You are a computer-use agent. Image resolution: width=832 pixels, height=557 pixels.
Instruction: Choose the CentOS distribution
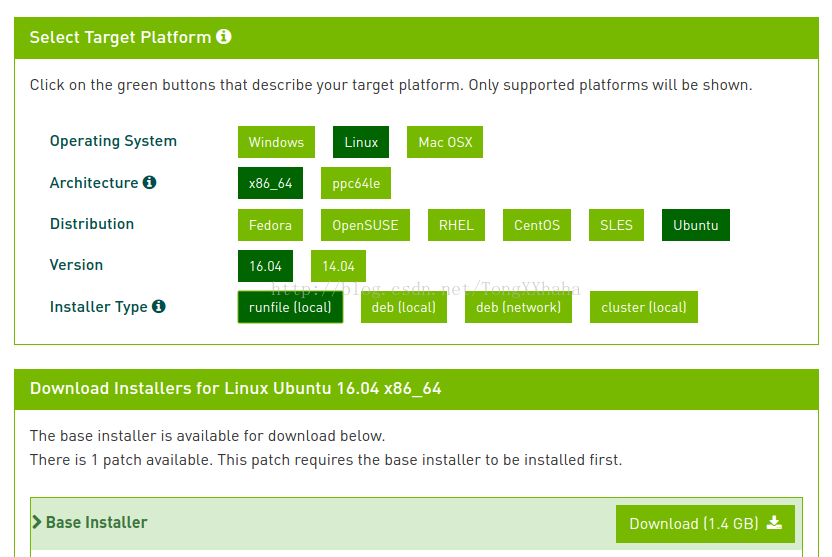click(537, 225)
